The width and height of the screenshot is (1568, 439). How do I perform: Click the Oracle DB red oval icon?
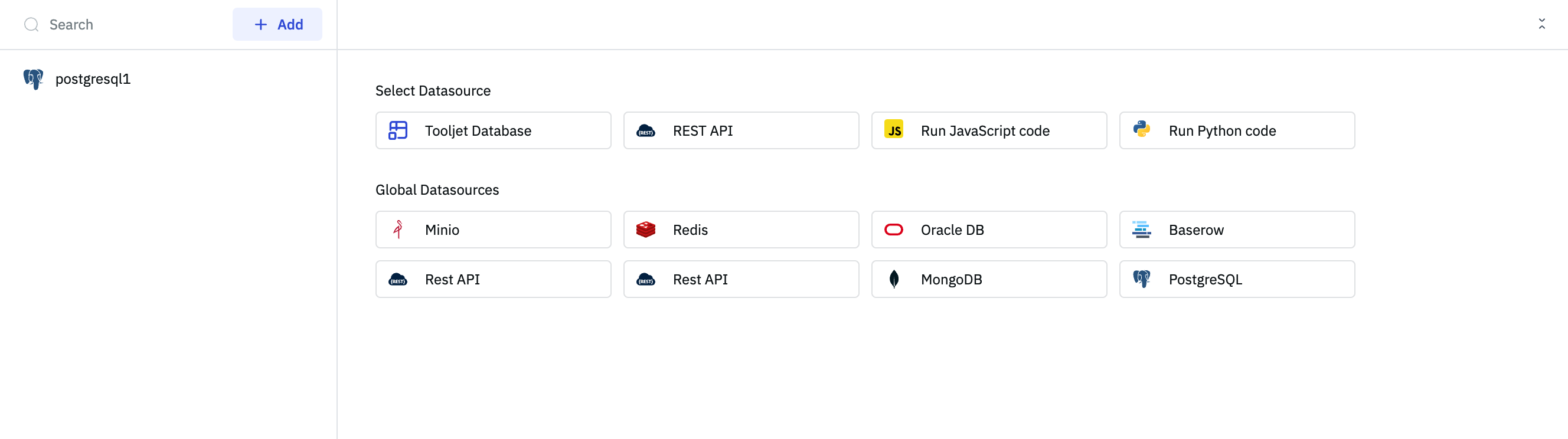(894, 229)
